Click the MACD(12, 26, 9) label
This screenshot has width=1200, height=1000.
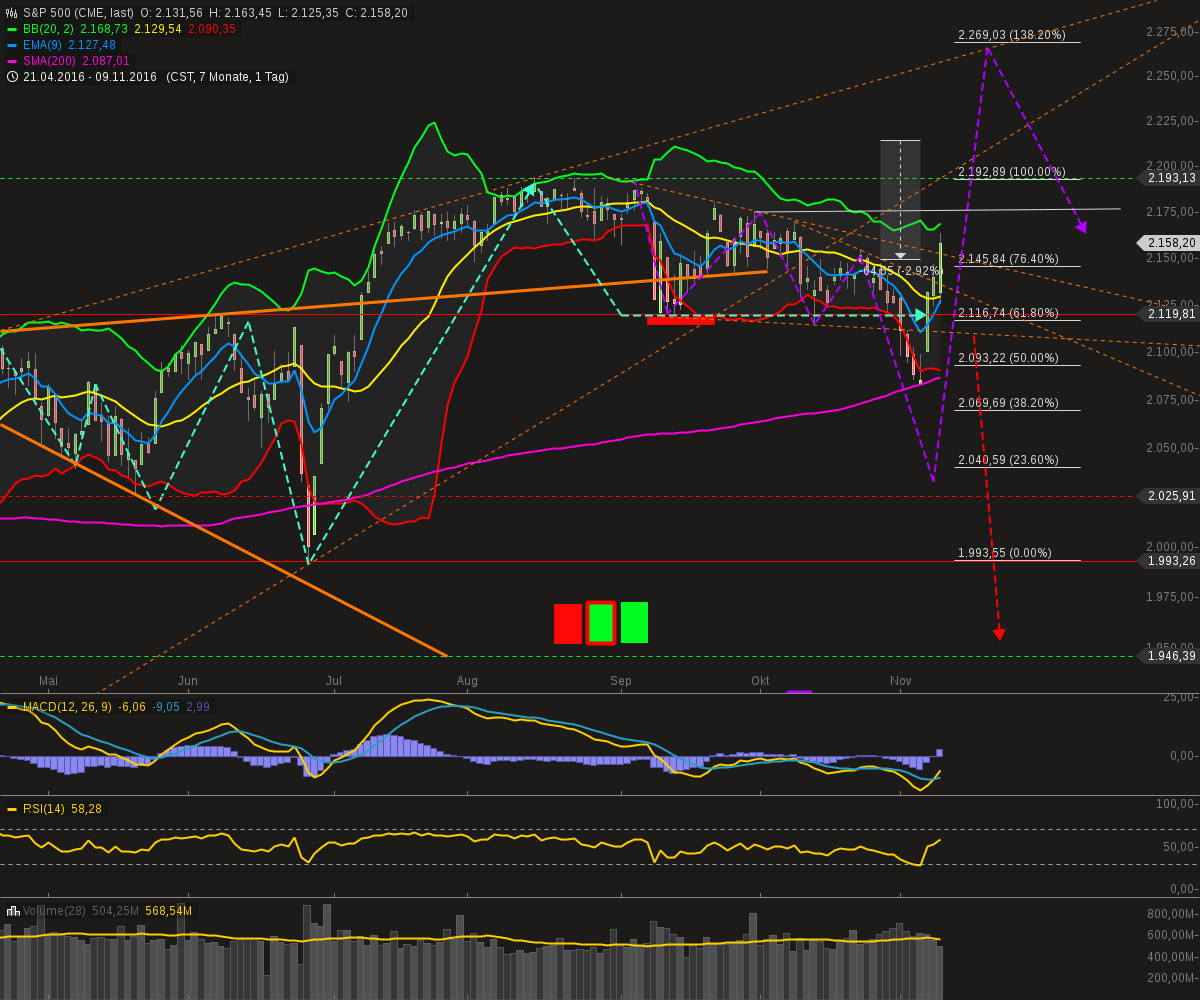tap(67, 707)
